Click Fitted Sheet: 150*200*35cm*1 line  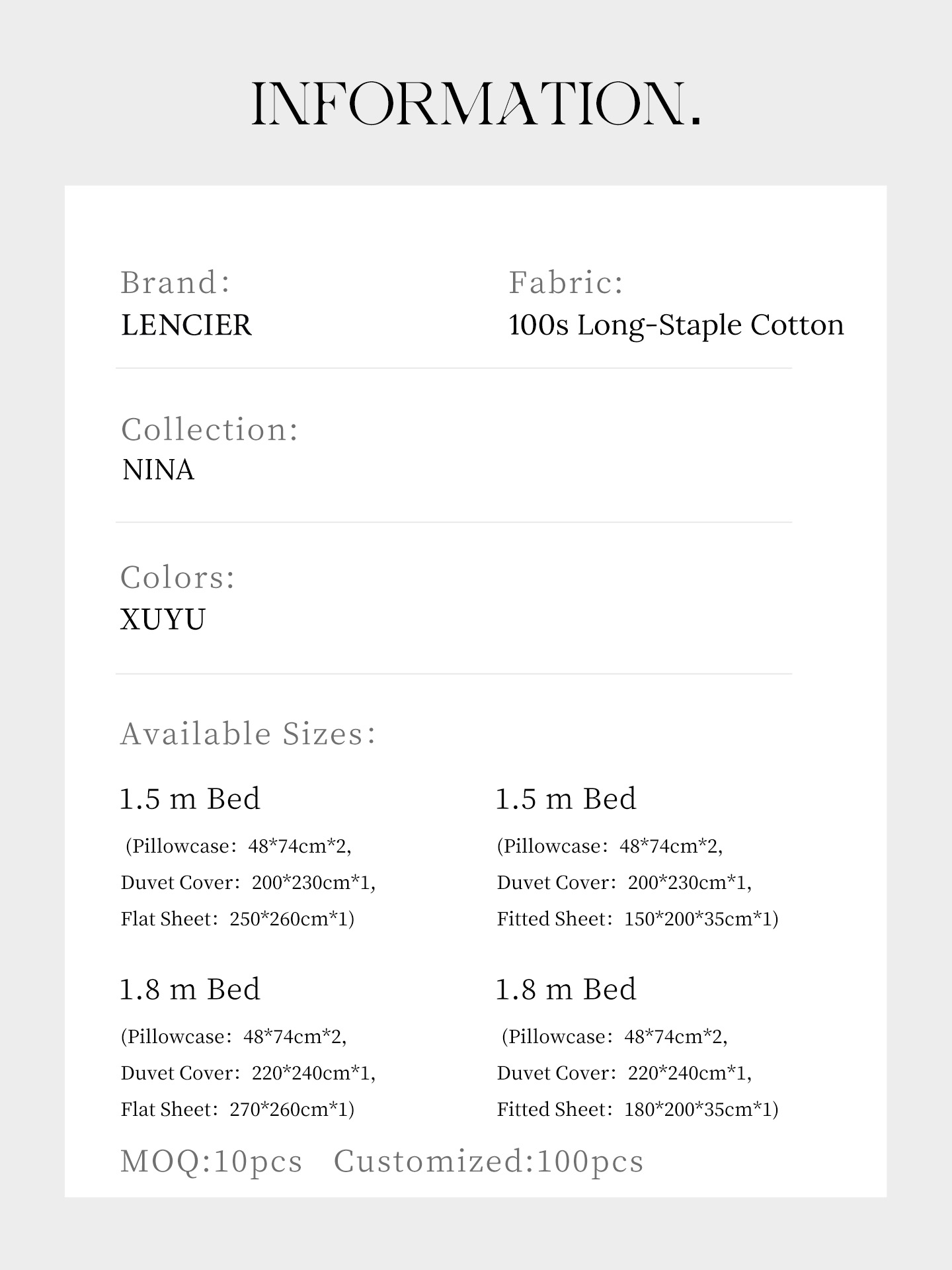point(638,919)
